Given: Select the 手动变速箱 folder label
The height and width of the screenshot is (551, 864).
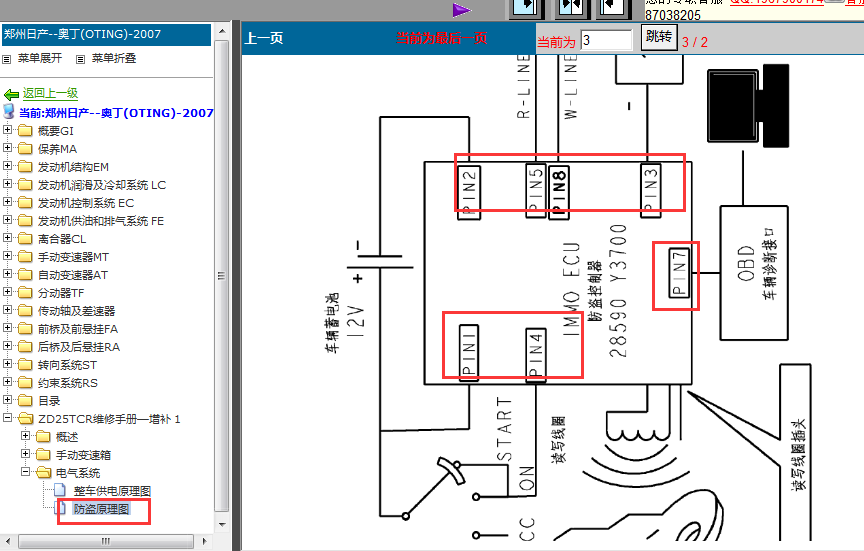Looking at the screenshot, I should tap(83, 455).
